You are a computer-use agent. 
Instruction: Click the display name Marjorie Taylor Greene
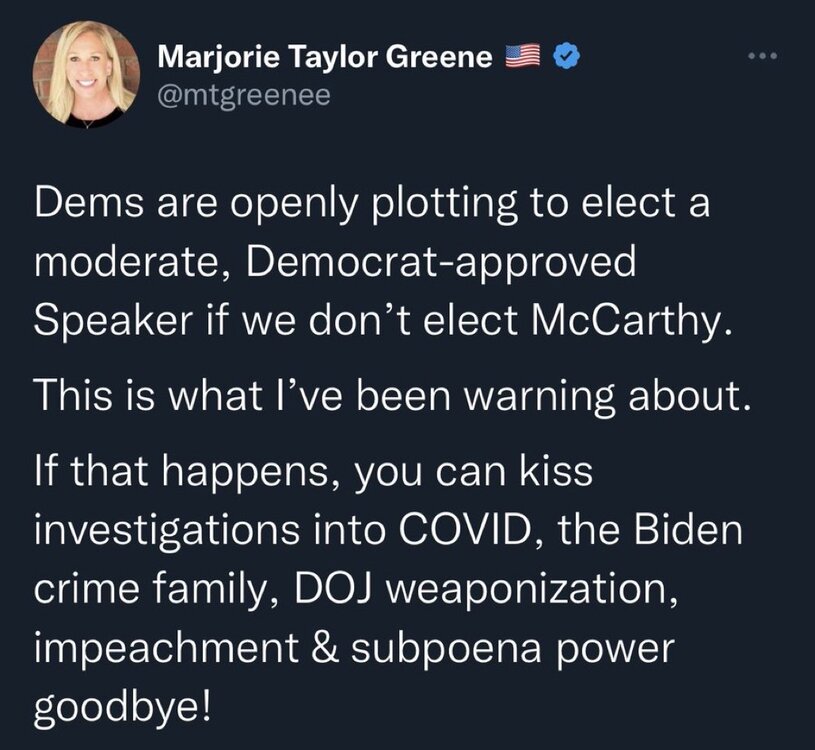[x=326, y=58]
